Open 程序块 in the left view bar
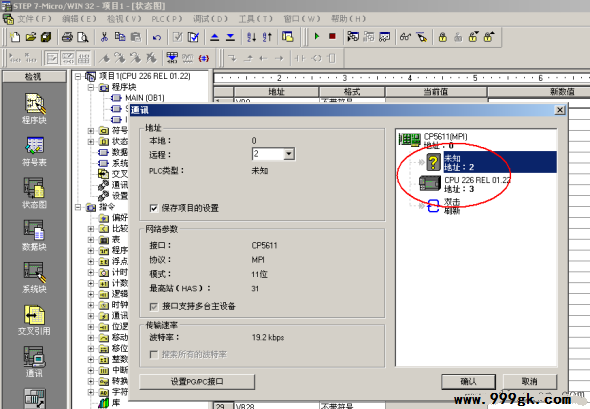Viewport: 590px width, 409px height. pyautogui.click(x=34, y=109)
